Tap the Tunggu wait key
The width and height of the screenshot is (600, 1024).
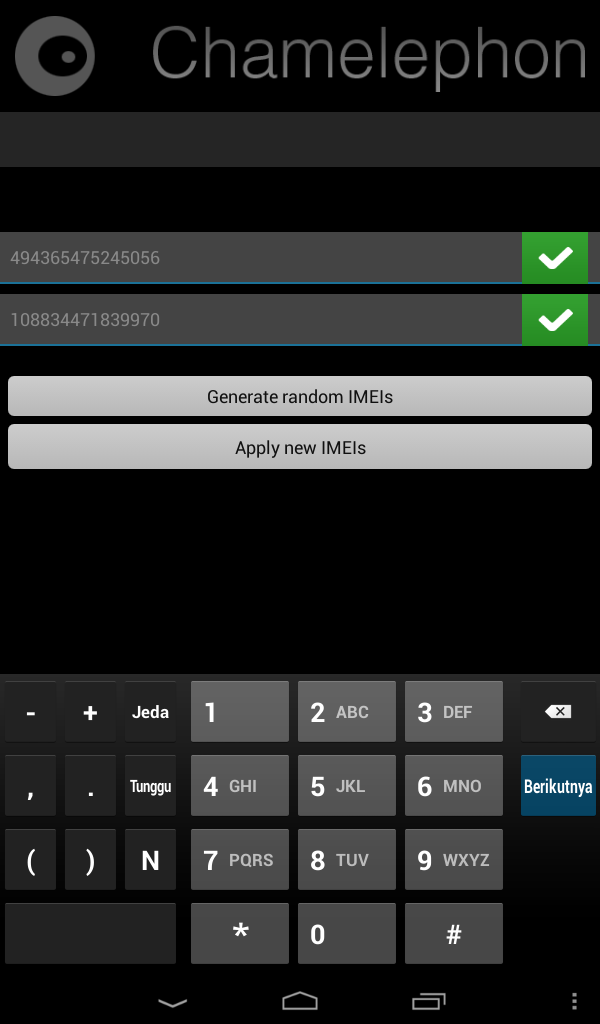click(150, 786)
